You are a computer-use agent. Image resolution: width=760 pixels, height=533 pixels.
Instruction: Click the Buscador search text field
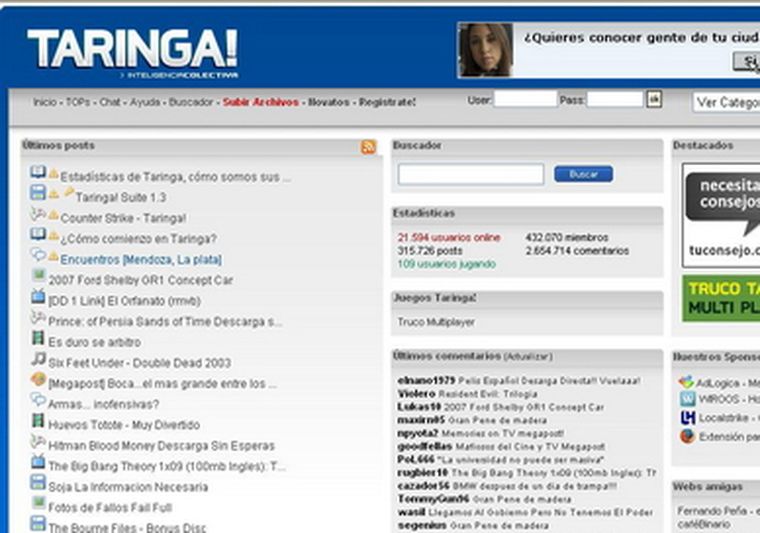click(x=471, y=174)
